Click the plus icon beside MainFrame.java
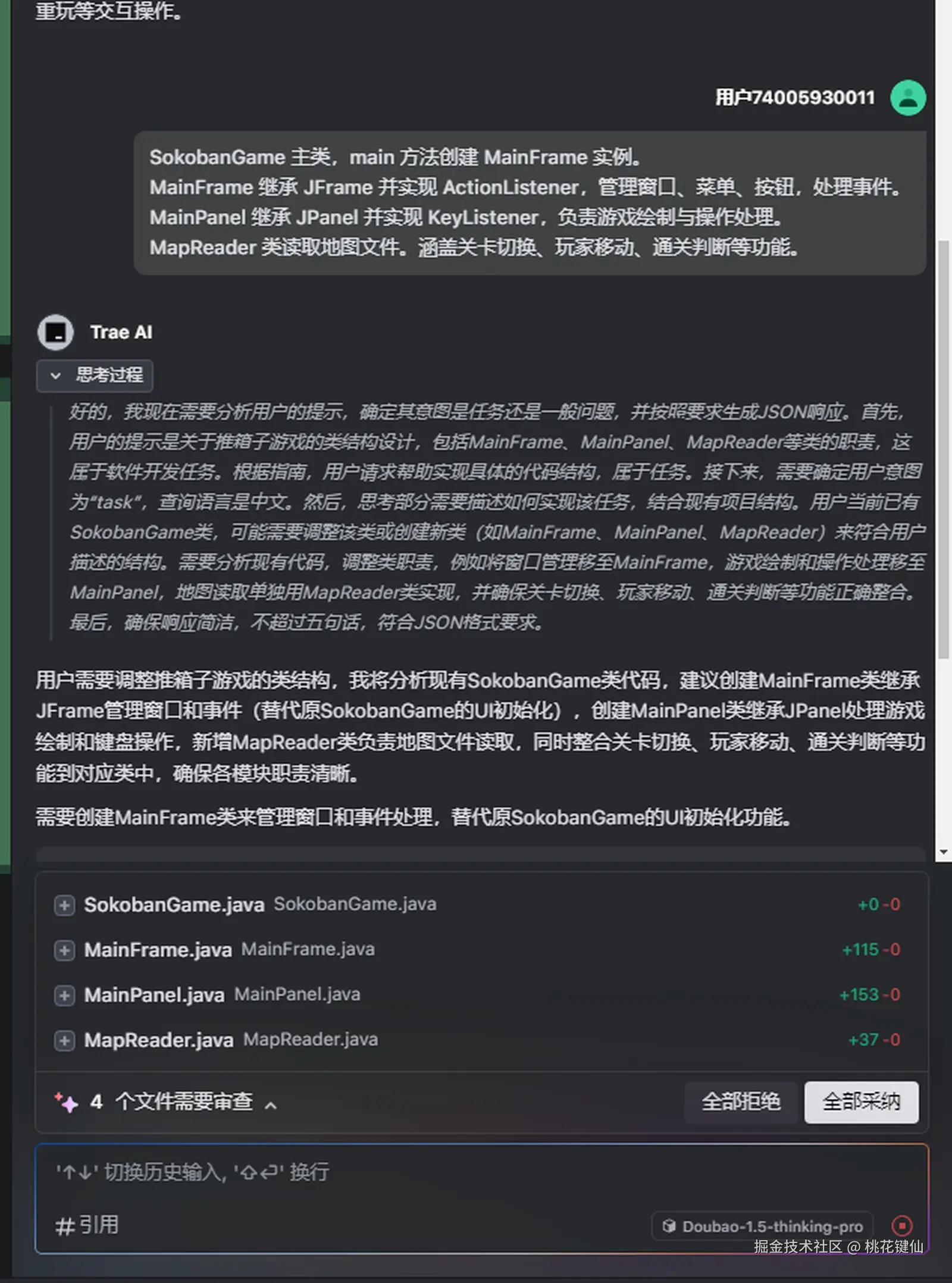The width and height of the screenshot is (952, 1283). click(64, 950)
